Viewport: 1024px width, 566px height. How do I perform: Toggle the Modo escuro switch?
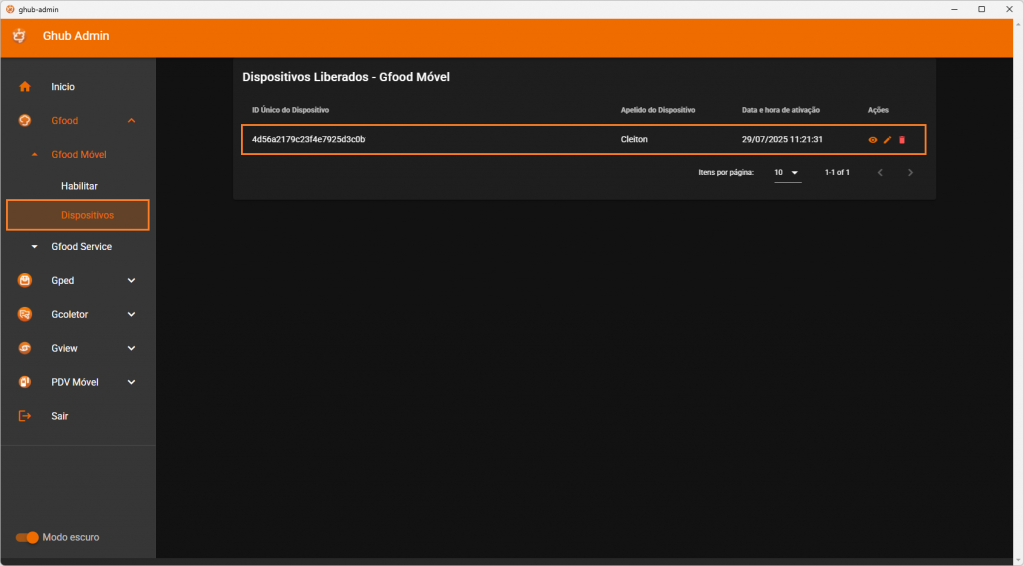[x=27, y=537]
